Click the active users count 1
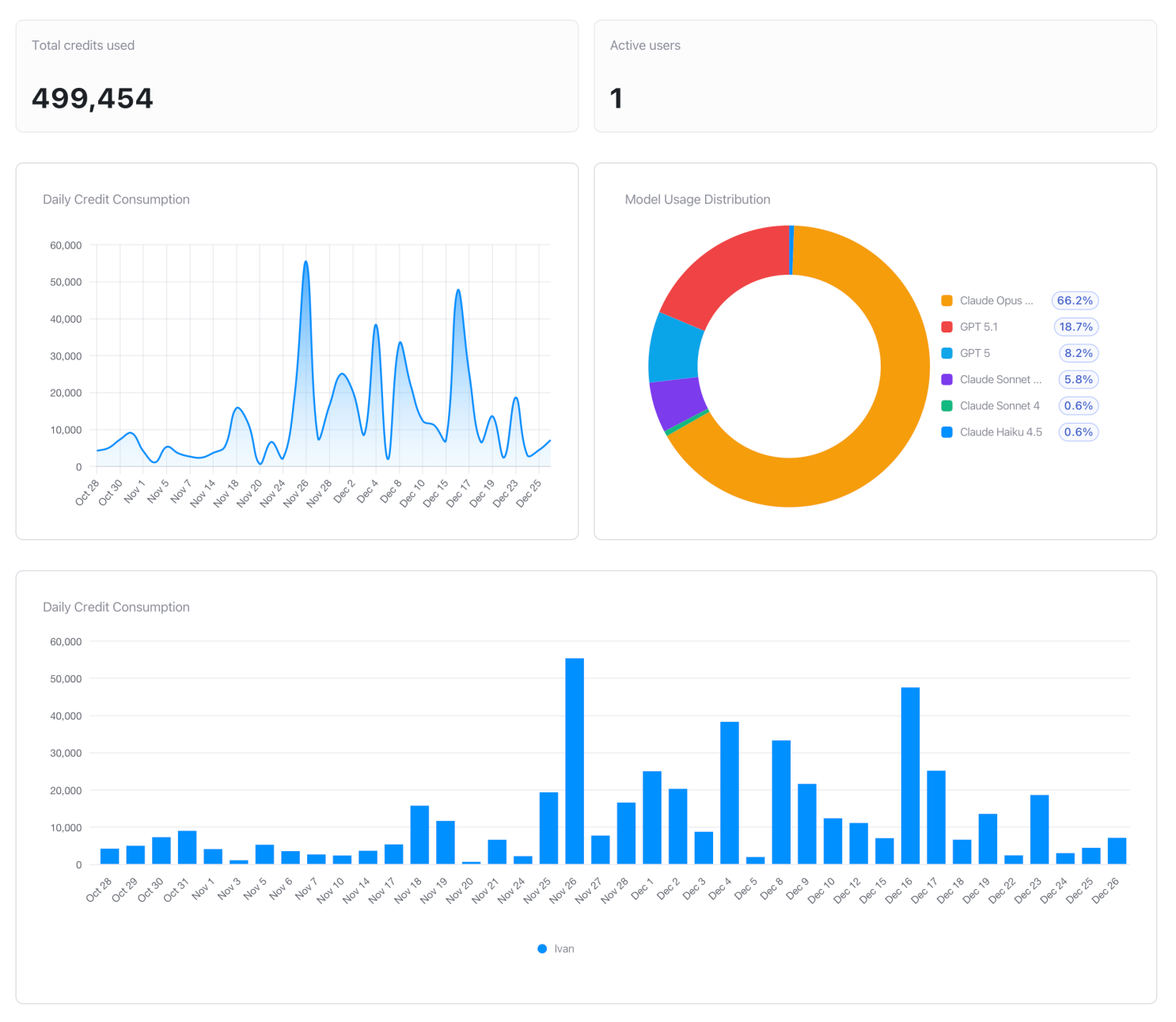Viewport: 1176px width, 1022px height. click(x=616, y=98)
